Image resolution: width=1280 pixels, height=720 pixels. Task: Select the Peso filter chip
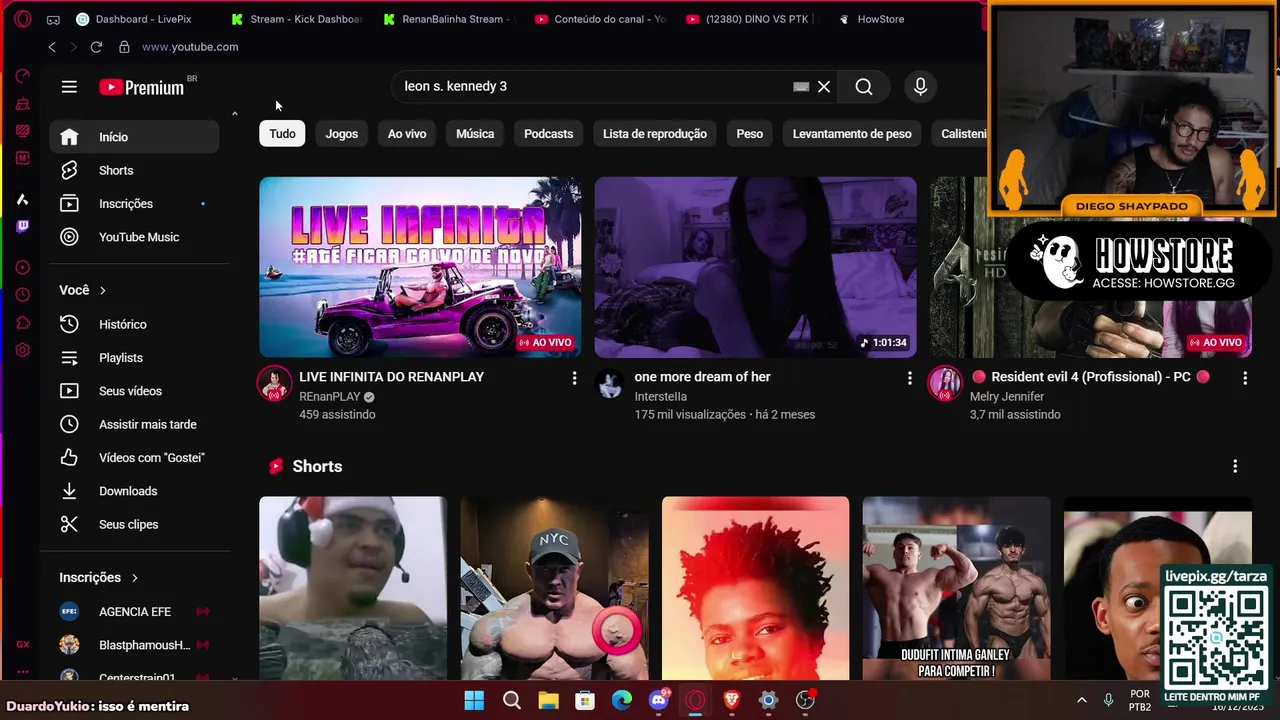click(x=750, y=134)
